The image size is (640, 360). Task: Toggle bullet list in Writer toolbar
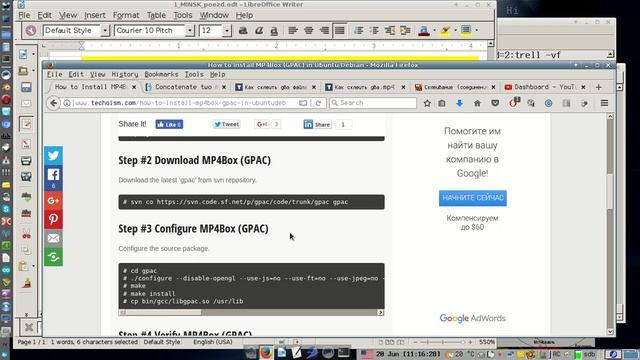coord(374,31)
